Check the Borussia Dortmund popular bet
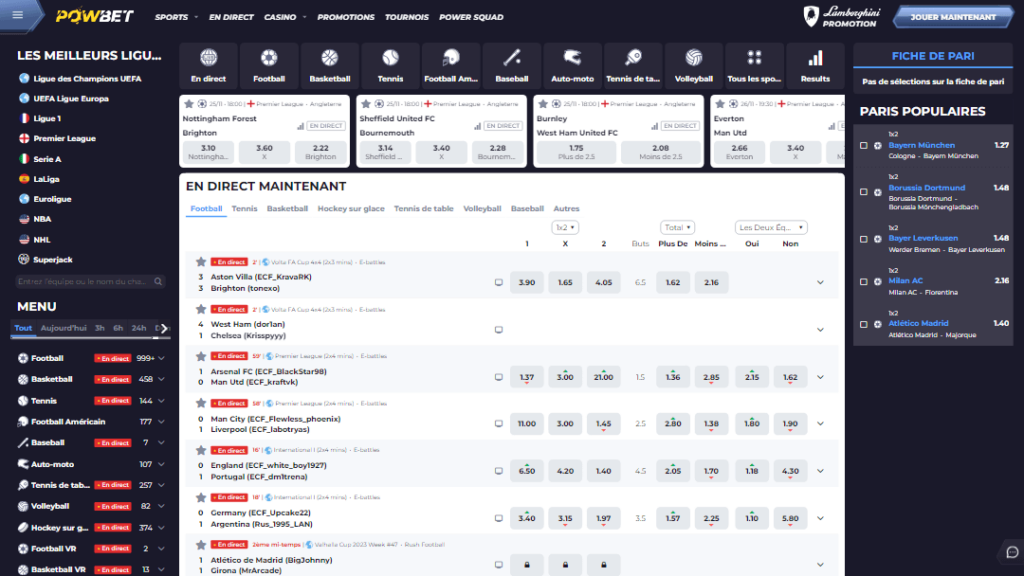This screenshot has height=576, width=1024. 863,192
